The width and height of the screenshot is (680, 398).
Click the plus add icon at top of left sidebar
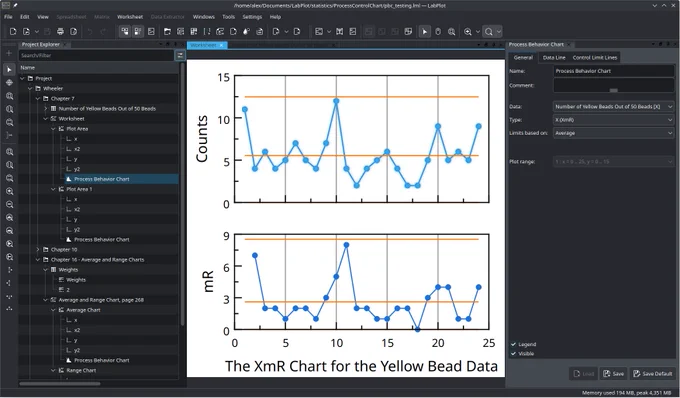click(x=9, y=53)
